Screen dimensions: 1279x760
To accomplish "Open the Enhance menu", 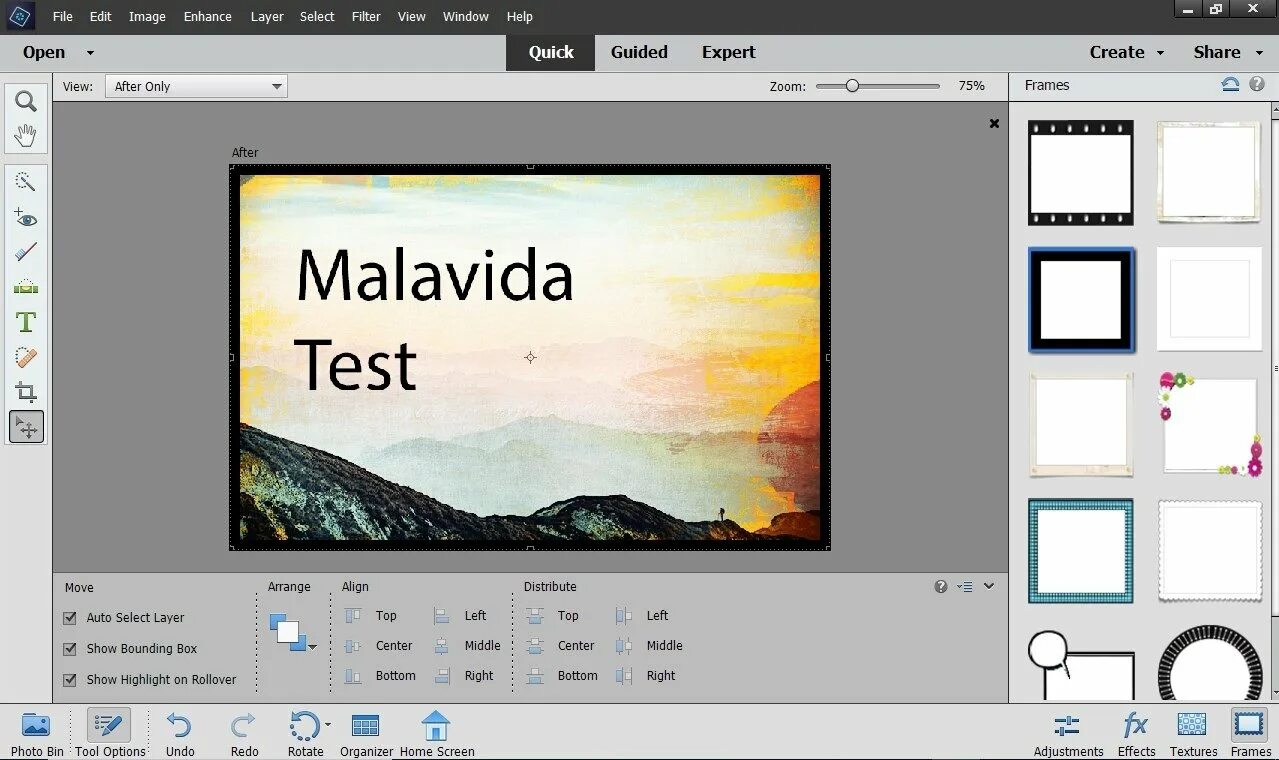I will (x=208, y=16).
